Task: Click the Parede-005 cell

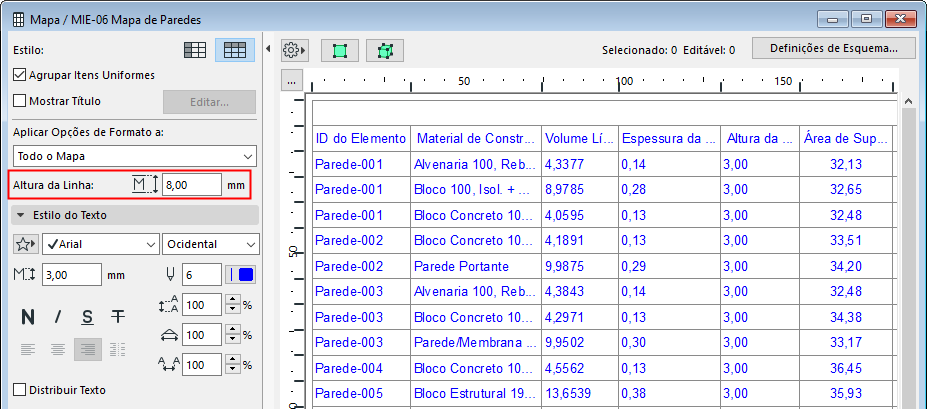Action: 361,394
